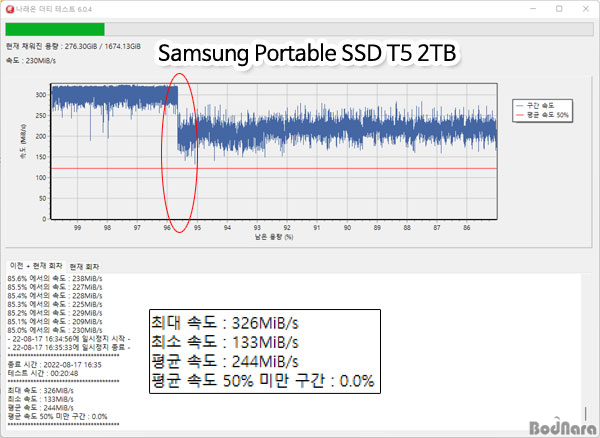The width and height of the screenshot is (600, 438).
Task: Click the red ellipse speed-drop annotation
Action: 180,150
